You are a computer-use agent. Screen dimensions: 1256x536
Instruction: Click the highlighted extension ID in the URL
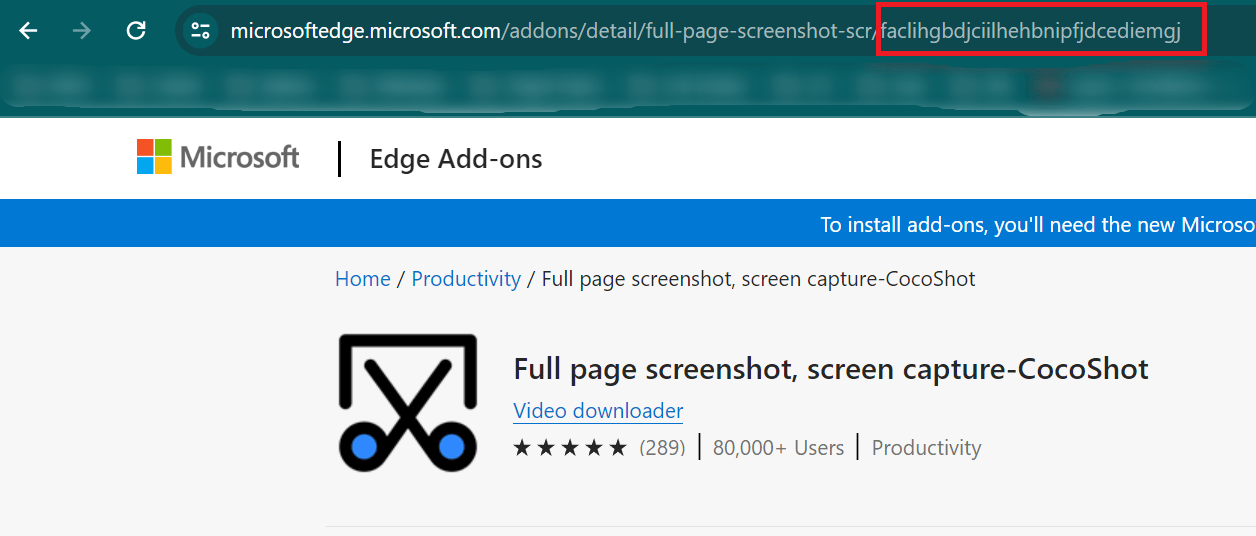tap(1040, 31)
